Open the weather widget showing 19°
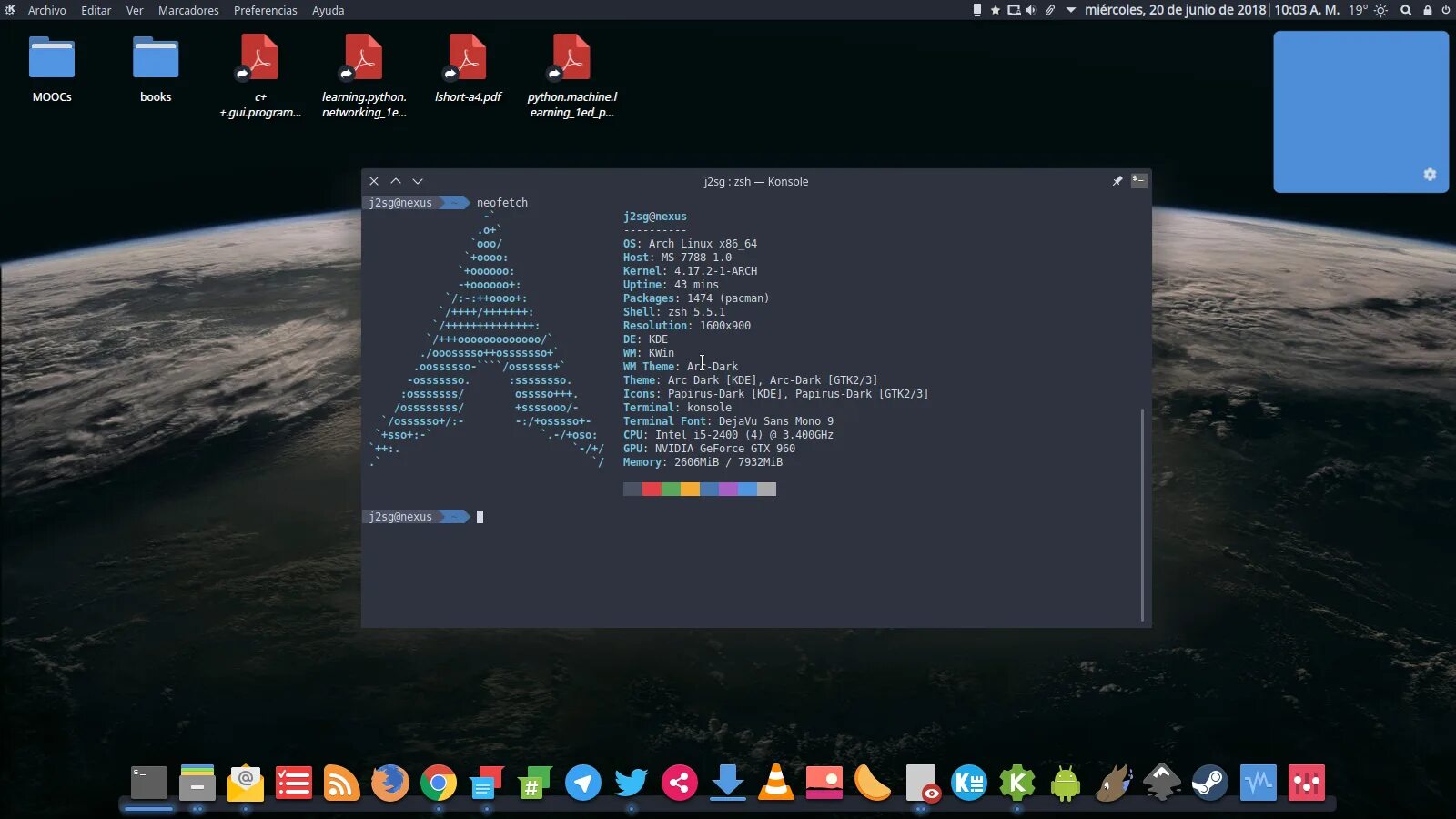The height and width of the screenshot is (819, 1456). [1368, 10]
